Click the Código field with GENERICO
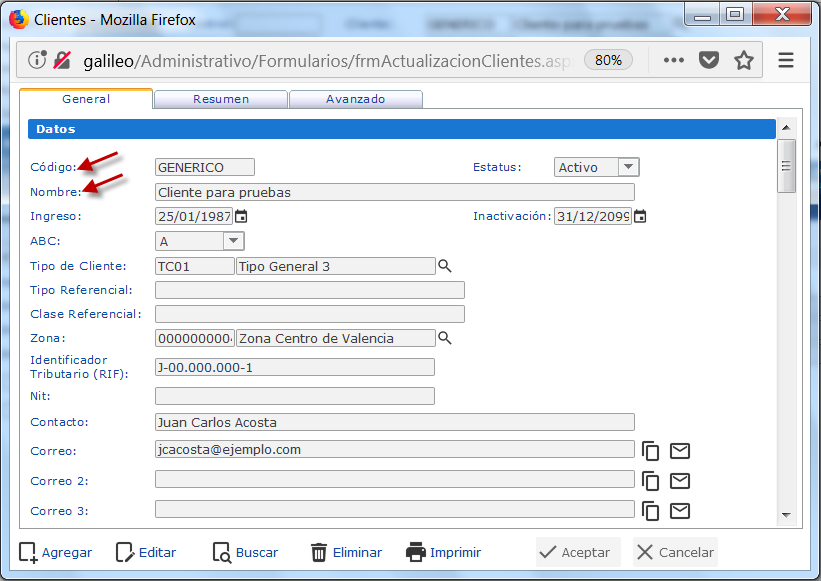 click(x=205, y=167)
